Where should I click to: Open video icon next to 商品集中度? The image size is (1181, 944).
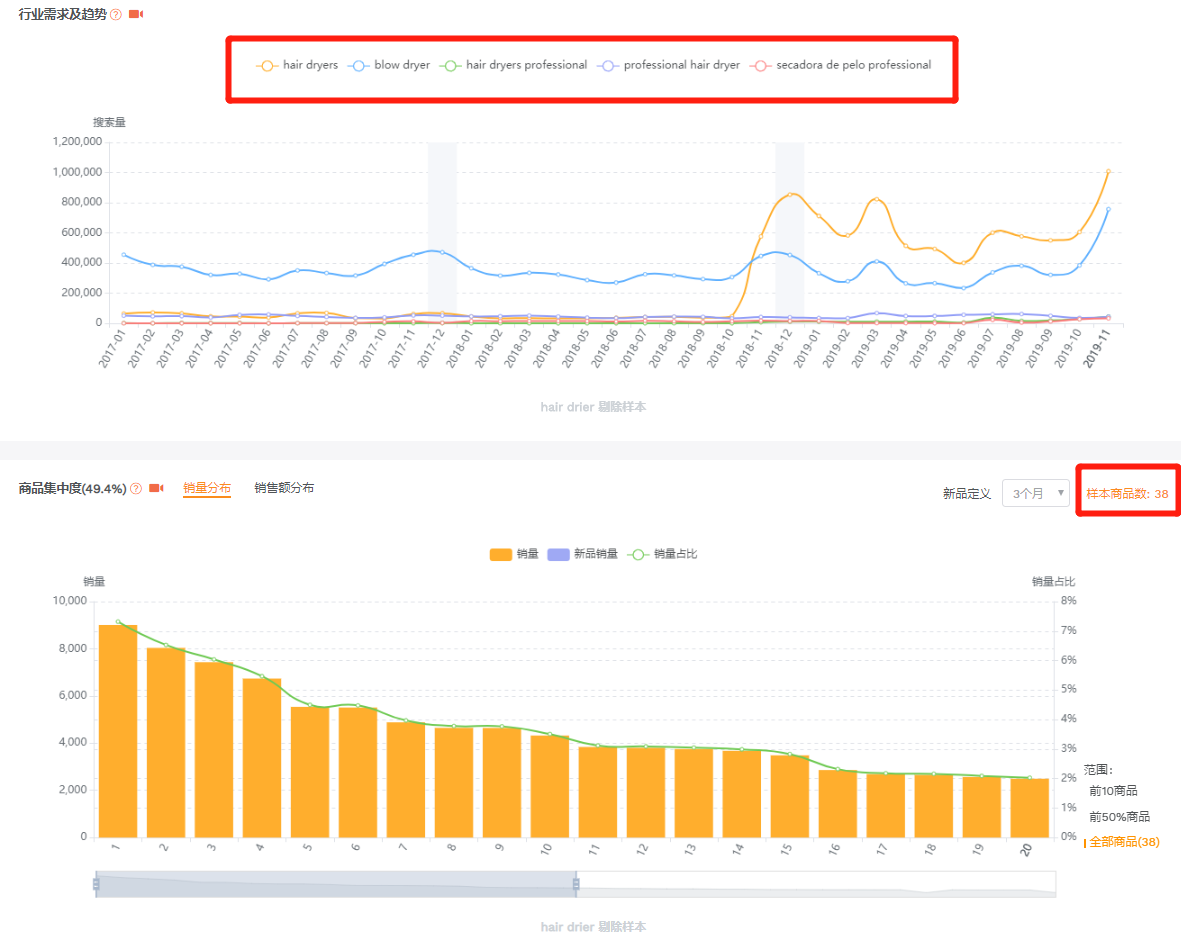tap(156, 489)
